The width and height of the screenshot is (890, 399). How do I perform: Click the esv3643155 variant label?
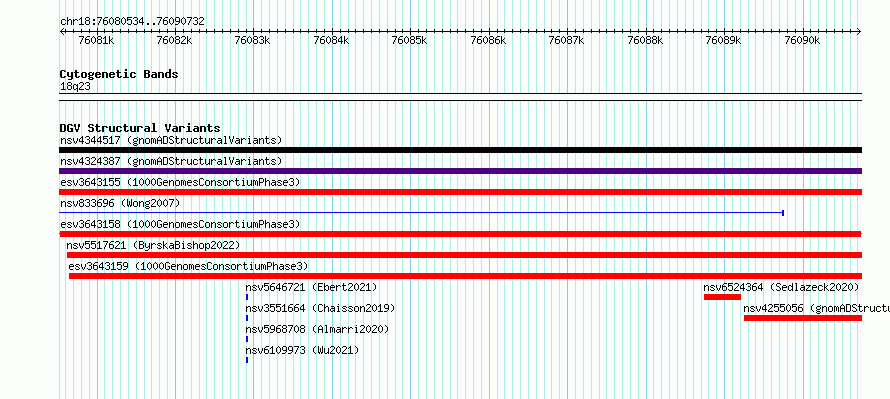tap(180, 182)
